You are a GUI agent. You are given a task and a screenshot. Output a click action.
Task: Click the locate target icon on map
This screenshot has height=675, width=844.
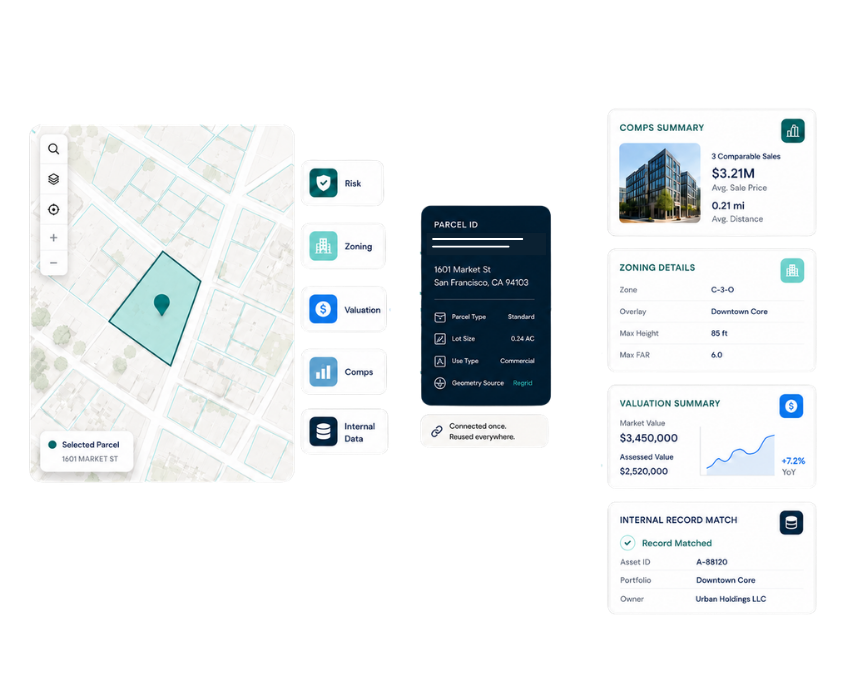[53, 209]
